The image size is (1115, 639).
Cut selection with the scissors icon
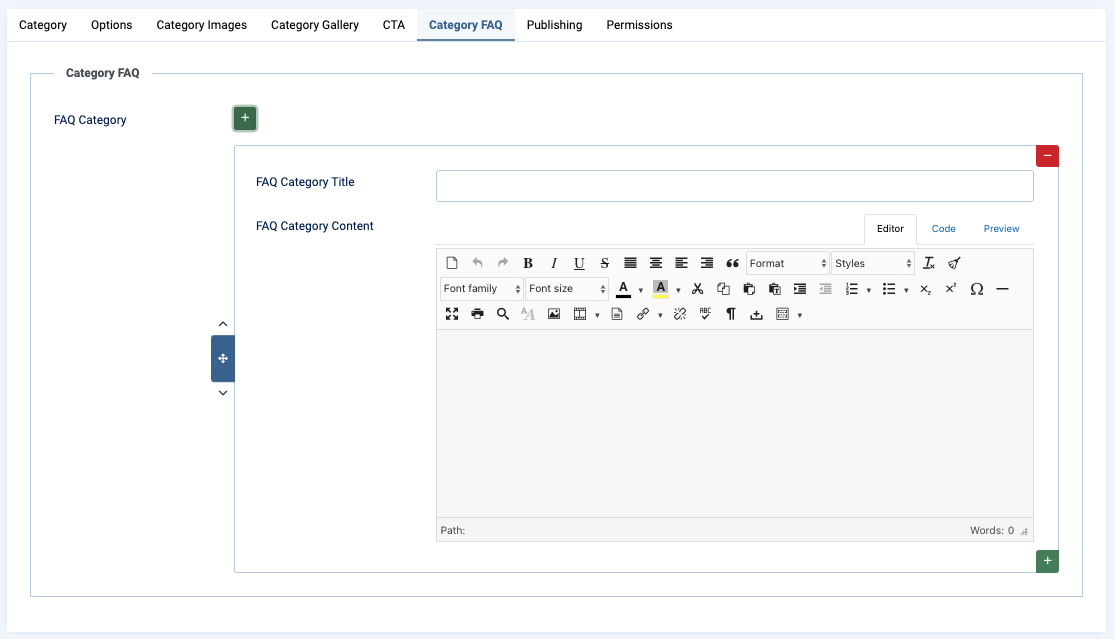pyautogui.click(x=698, y=289)
